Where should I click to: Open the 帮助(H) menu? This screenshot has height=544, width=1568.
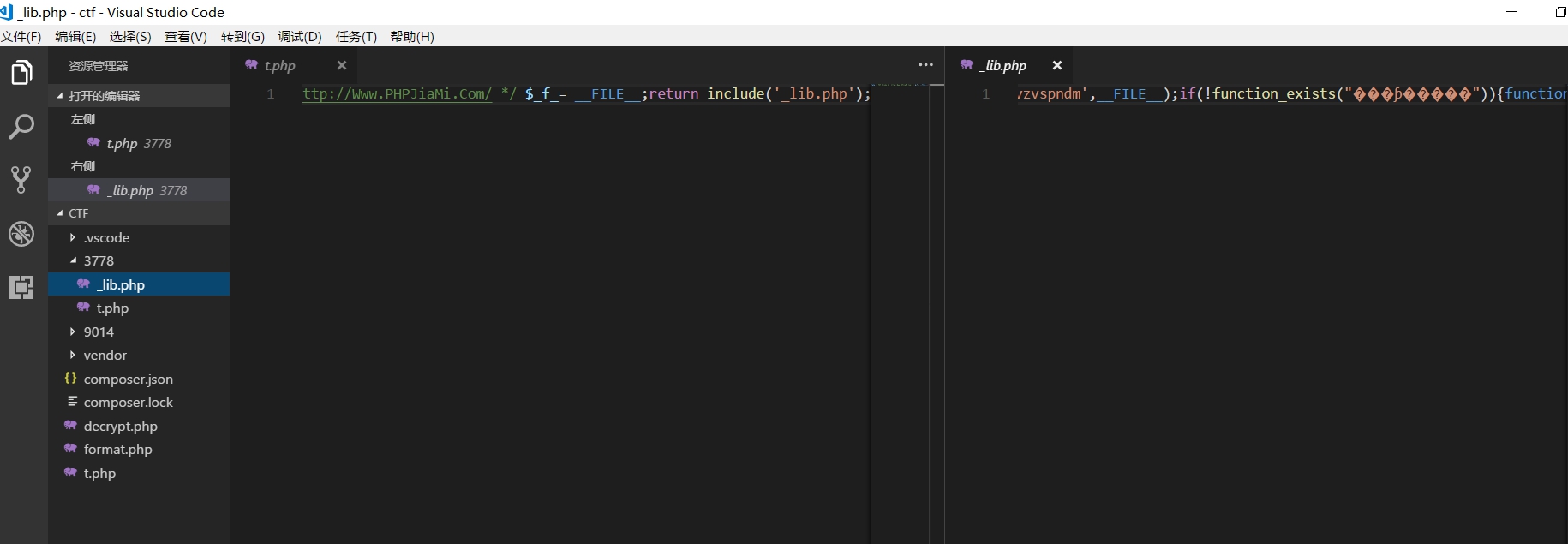[x=412, y=37]
